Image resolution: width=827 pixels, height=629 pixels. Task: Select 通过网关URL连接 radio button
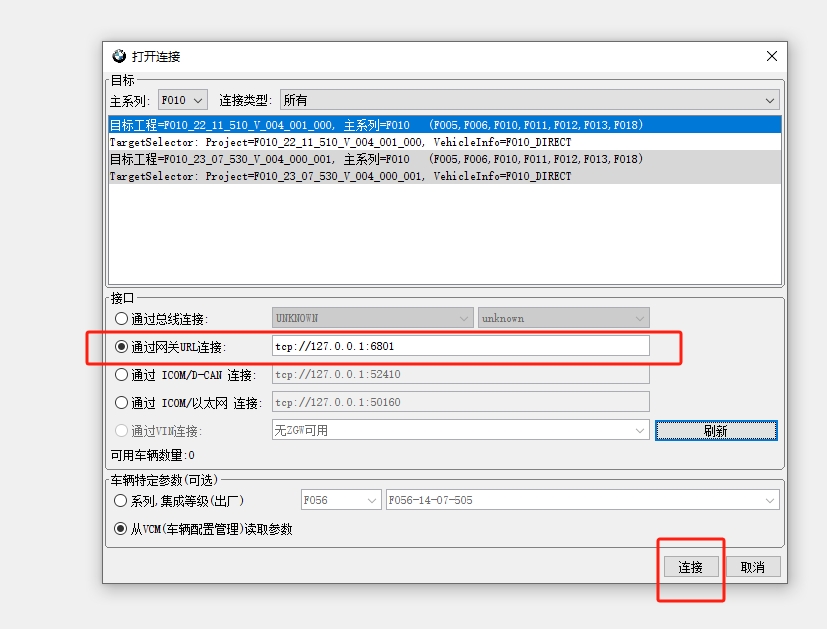[x=122, y=347]
